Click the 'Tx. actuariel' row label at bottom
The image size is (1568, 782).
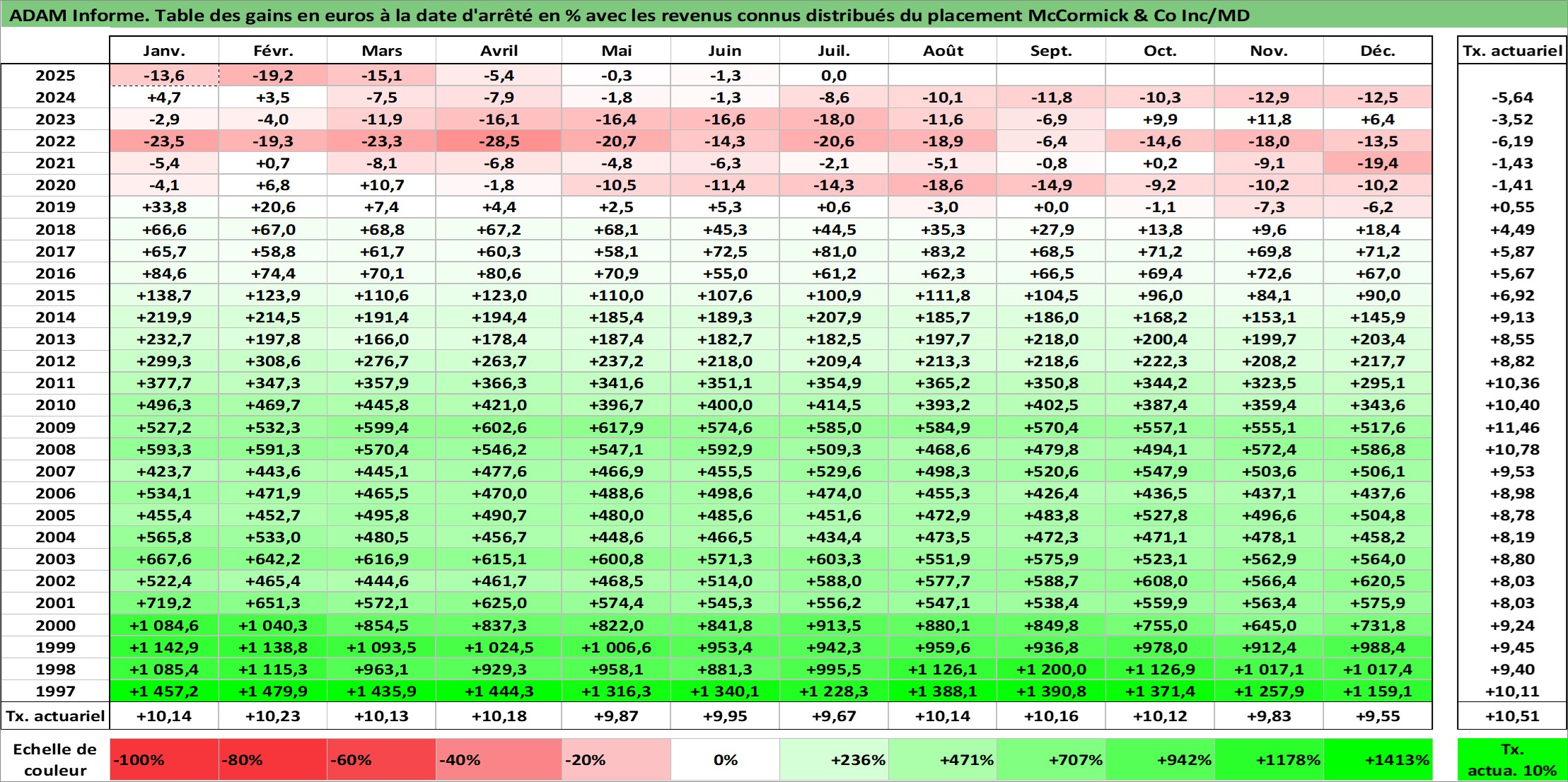(x=55, y=716)
